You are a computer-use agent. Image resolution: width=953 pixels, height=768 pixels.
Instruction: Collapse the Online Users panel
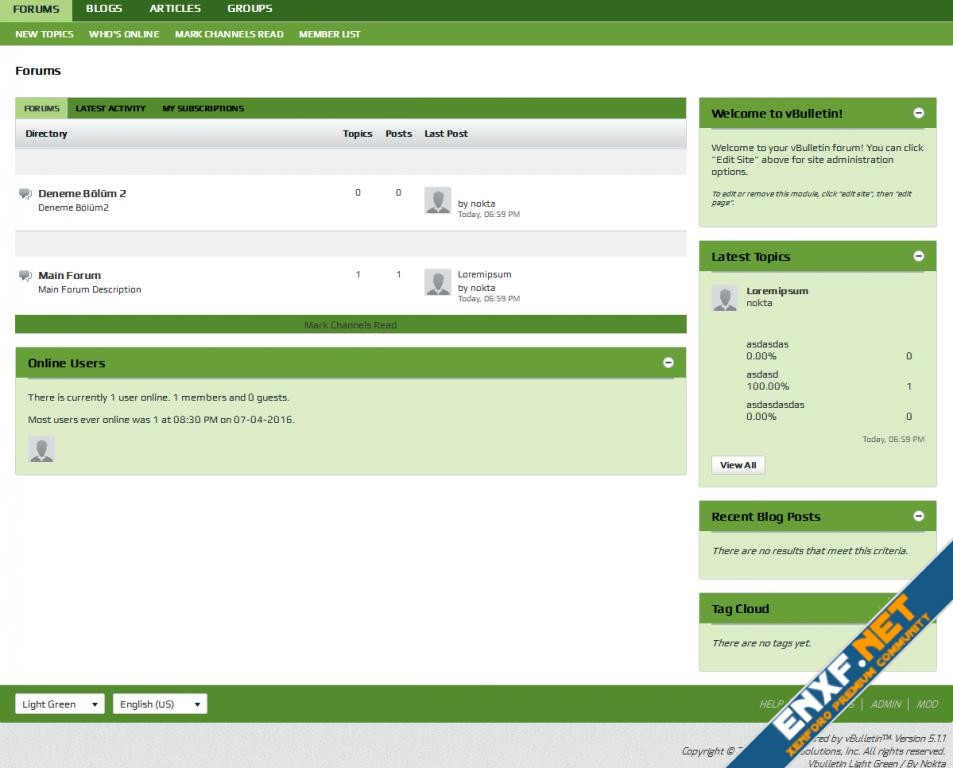pos(668,363)
